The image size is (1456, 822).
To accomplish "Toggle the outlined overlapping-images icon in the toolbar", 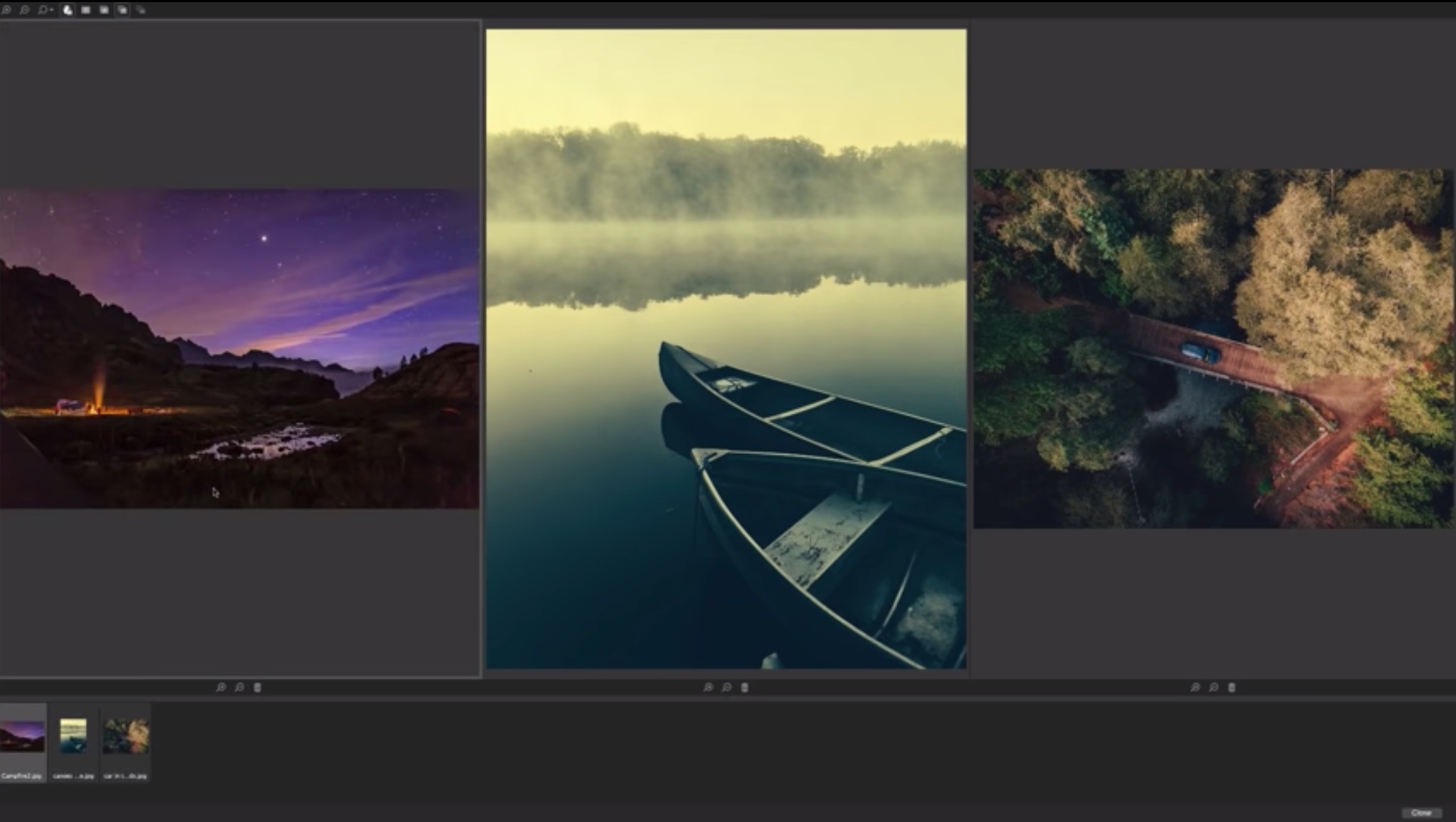I will 122,10.
